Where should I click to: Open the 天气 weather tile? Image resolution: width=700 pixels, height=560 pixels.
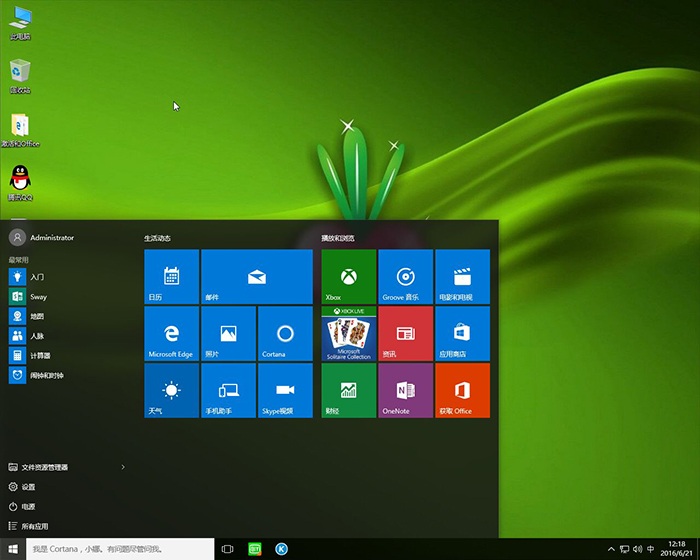click(x=171, y=390)
